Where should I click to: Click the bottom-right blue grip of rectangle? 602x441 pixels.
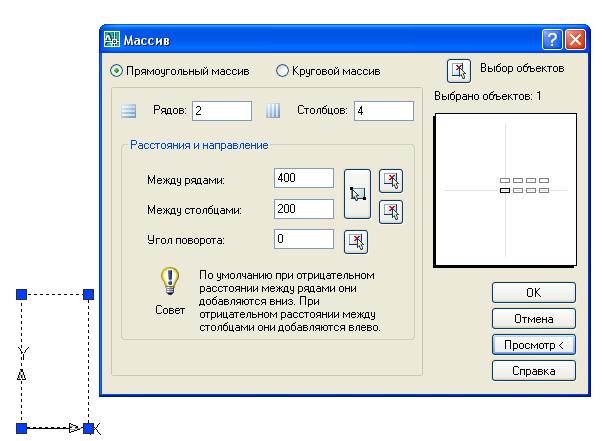(88, 428)
